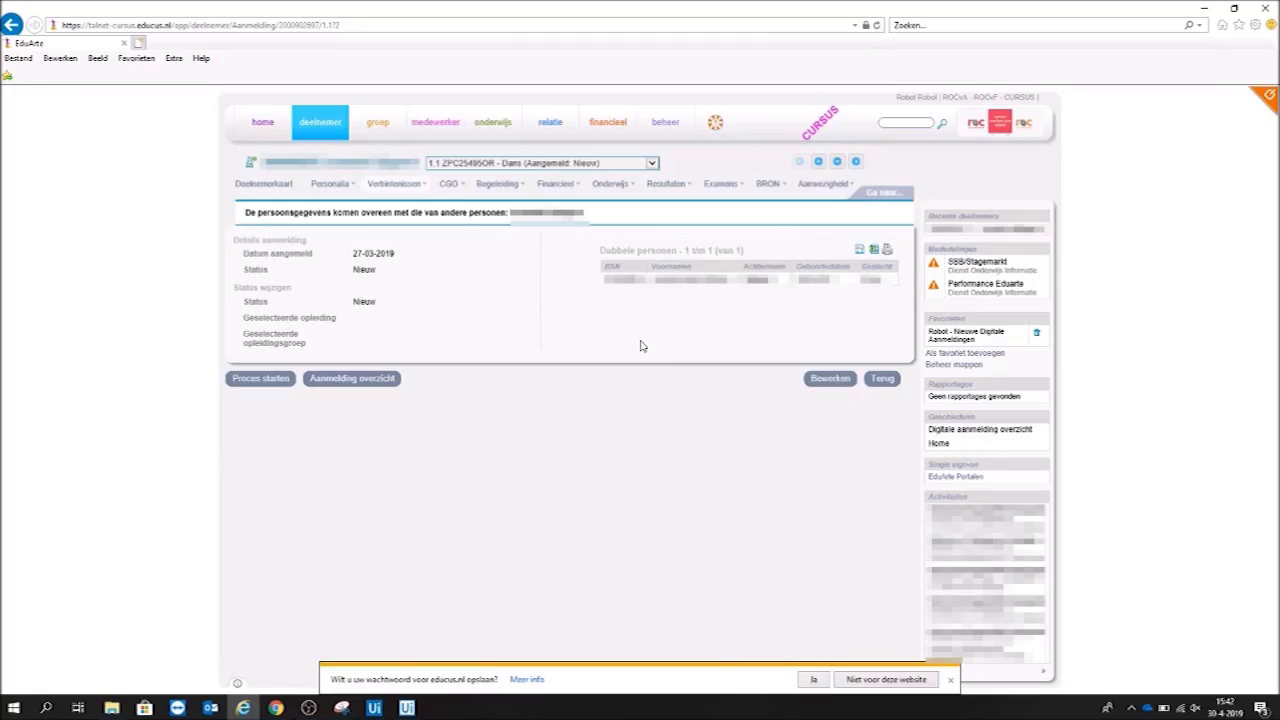
Task: Click the print icon above duplicate persons table
Action: click(887, 249)
